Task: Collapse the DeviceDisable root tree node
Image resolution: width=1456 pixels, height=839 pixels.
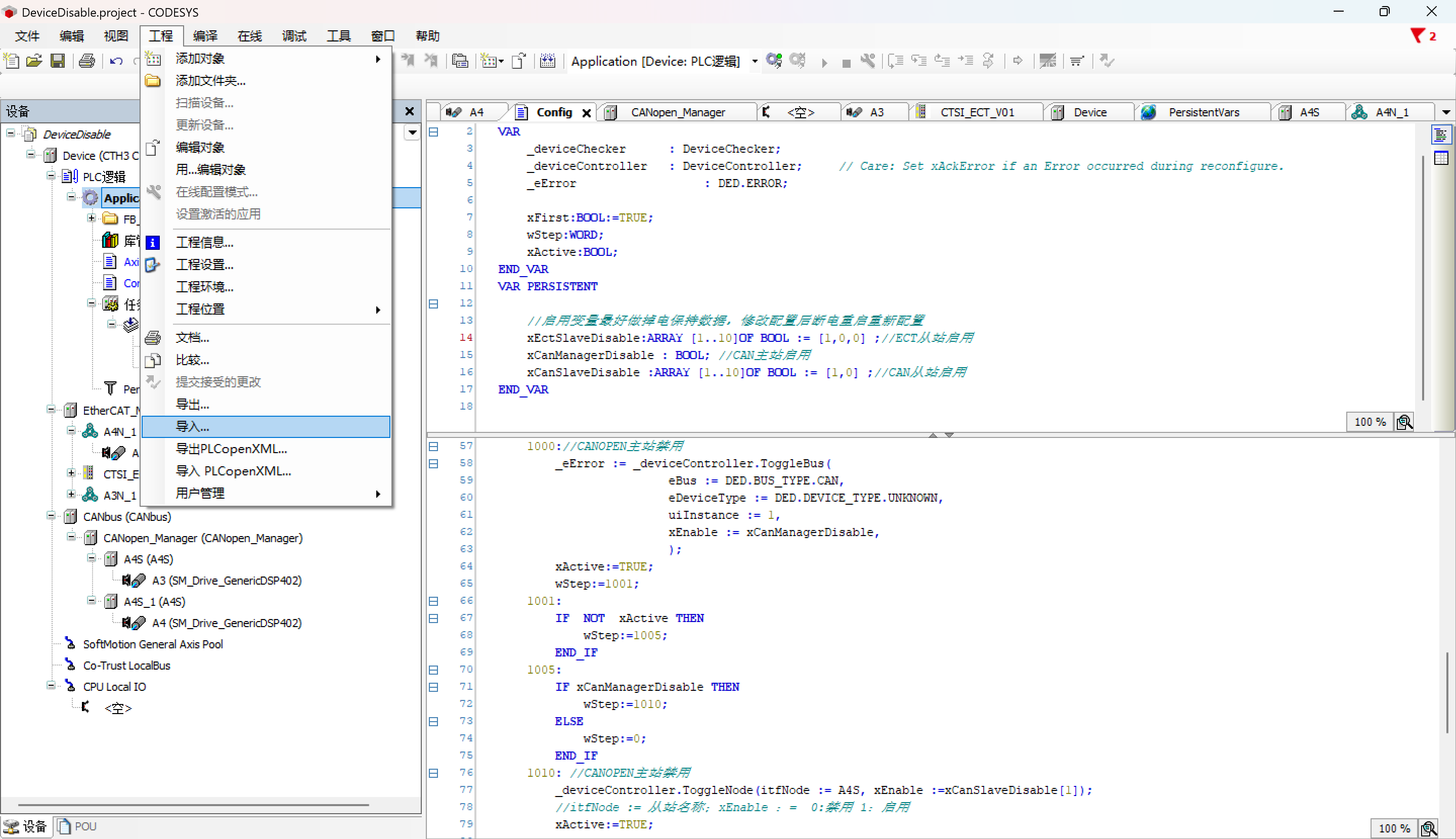Action: 11,133
